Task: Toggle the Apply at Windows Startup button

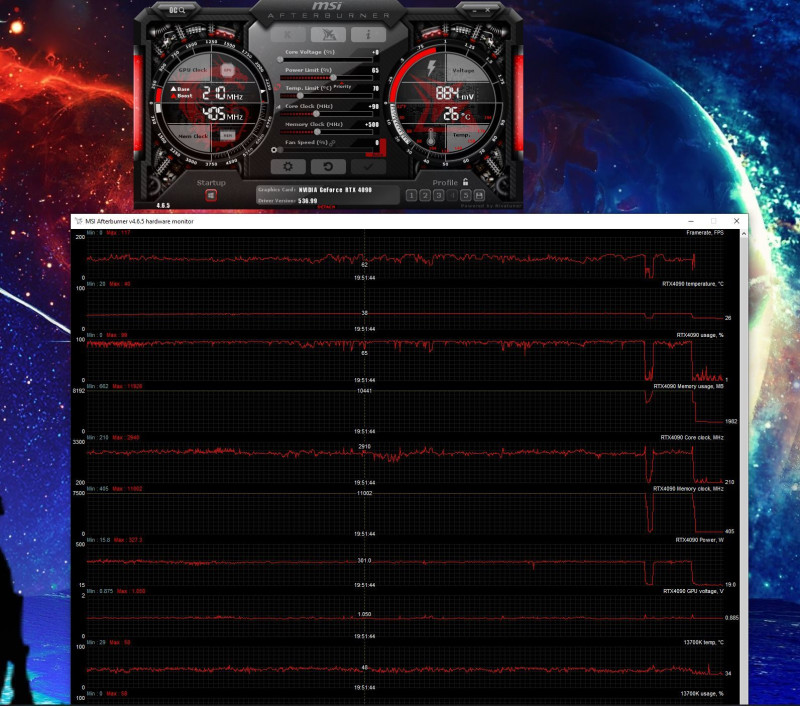Action: tap(211, 195)
